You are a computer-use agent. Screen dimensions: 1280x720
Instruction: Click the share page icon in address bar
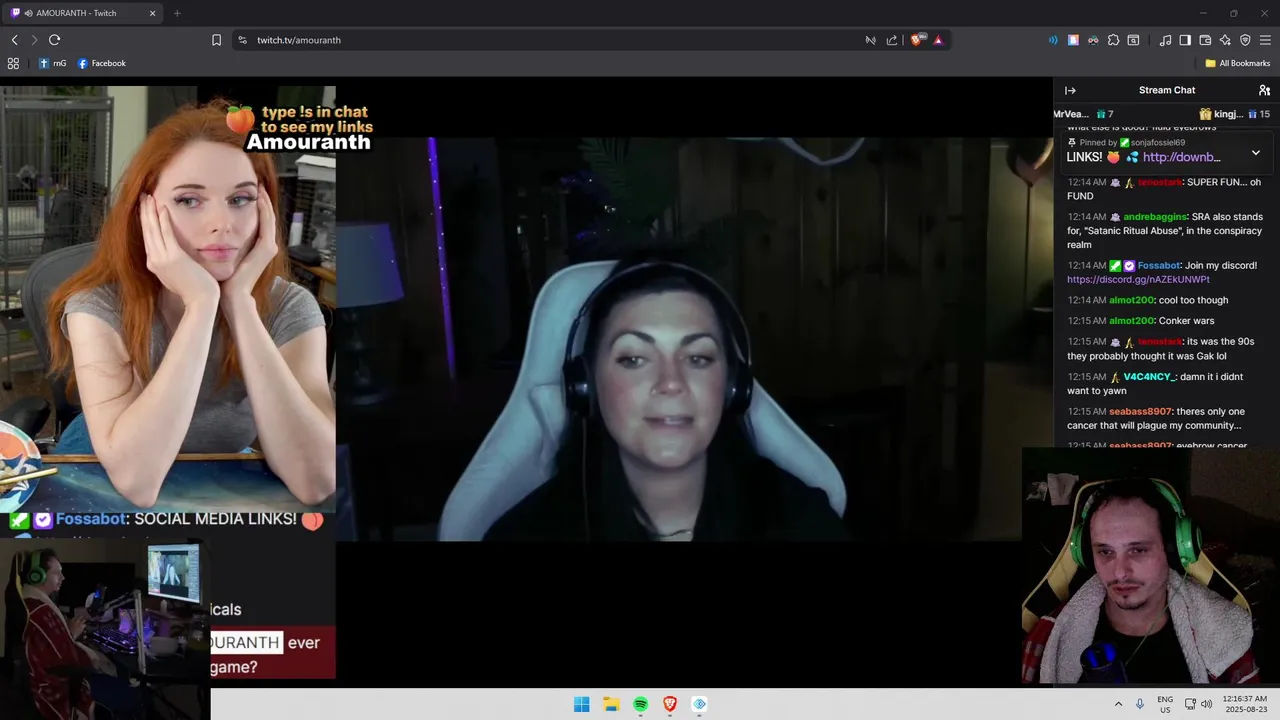click(892, 40)
